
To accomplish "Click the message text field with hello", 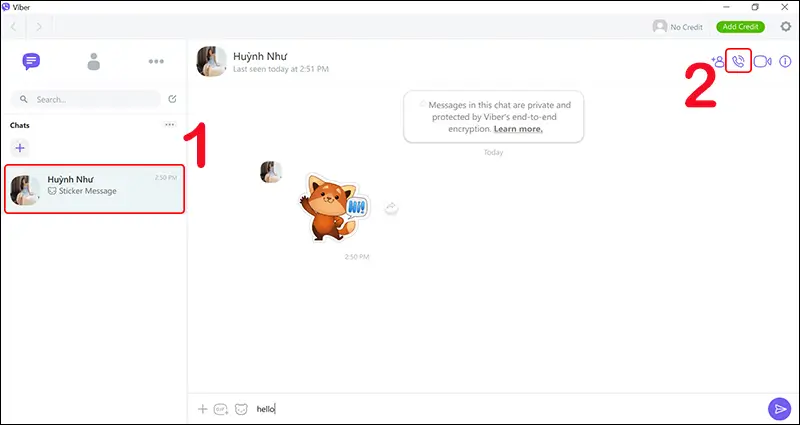I will (x=508, y=409).
